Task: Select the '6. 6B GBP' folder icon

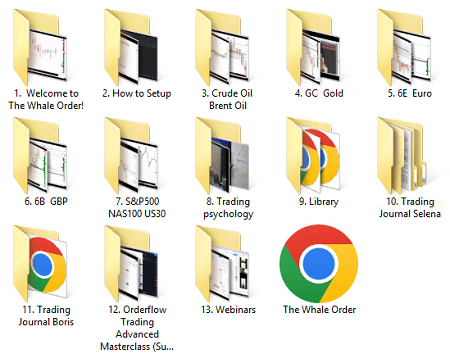Action: (40, 155)
